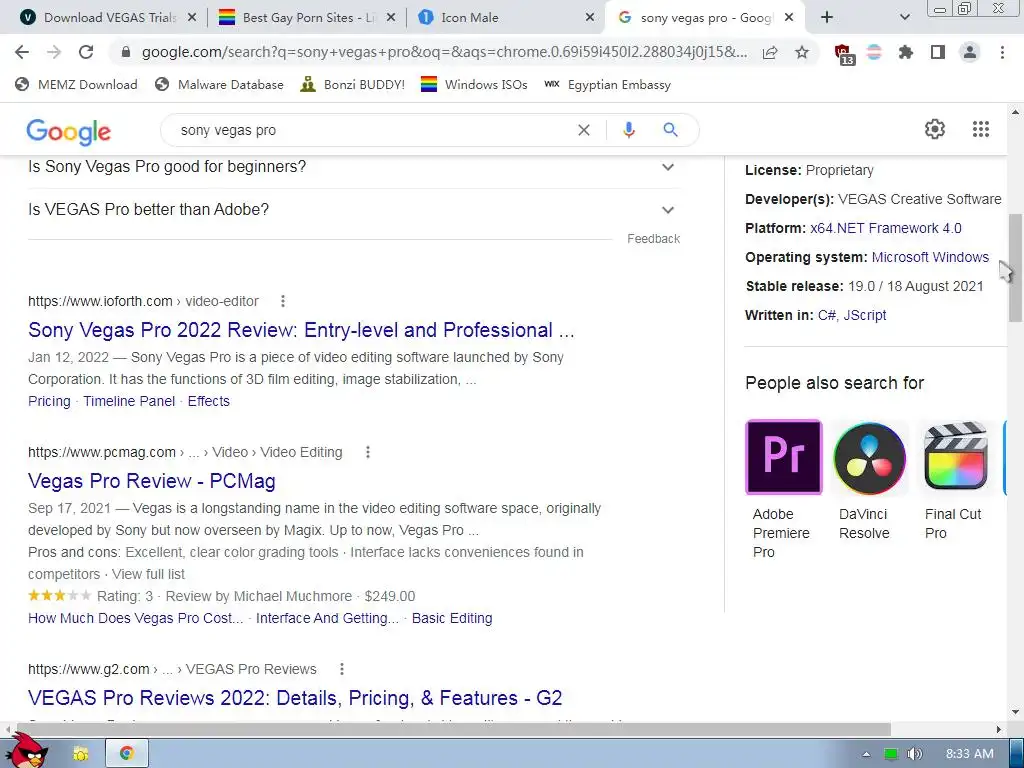
Task: Open the Google apps grid
Action: tap(981, 129)
